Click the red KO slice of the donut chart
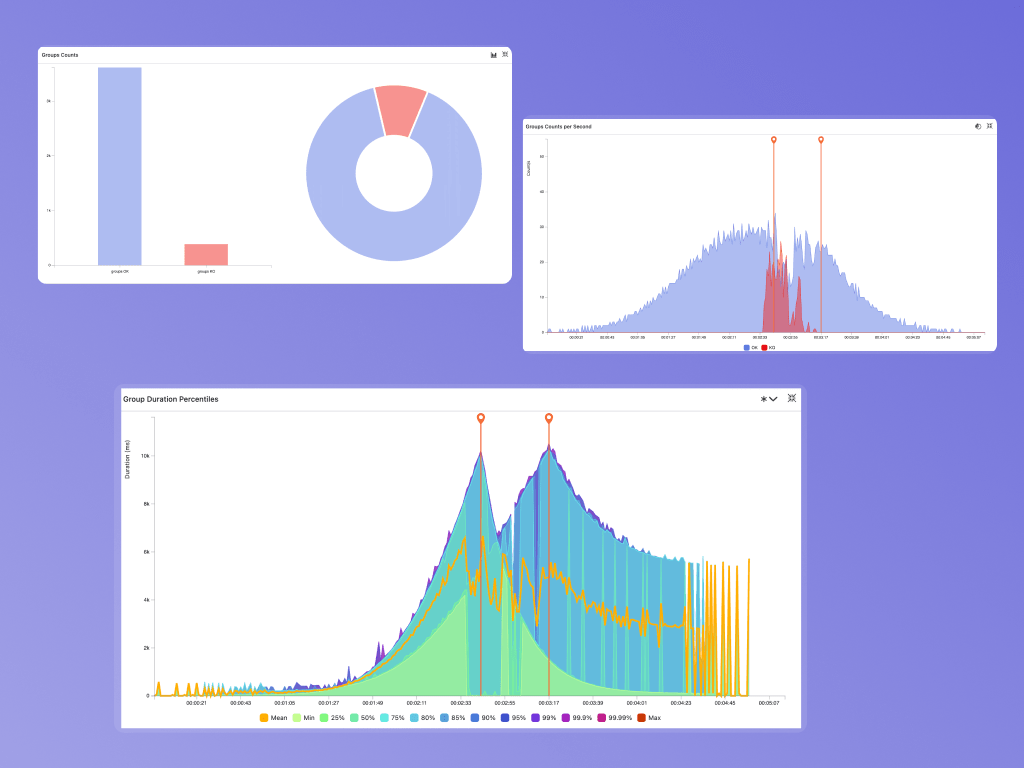Screen dimensions: 1024x768 point(400,110)
